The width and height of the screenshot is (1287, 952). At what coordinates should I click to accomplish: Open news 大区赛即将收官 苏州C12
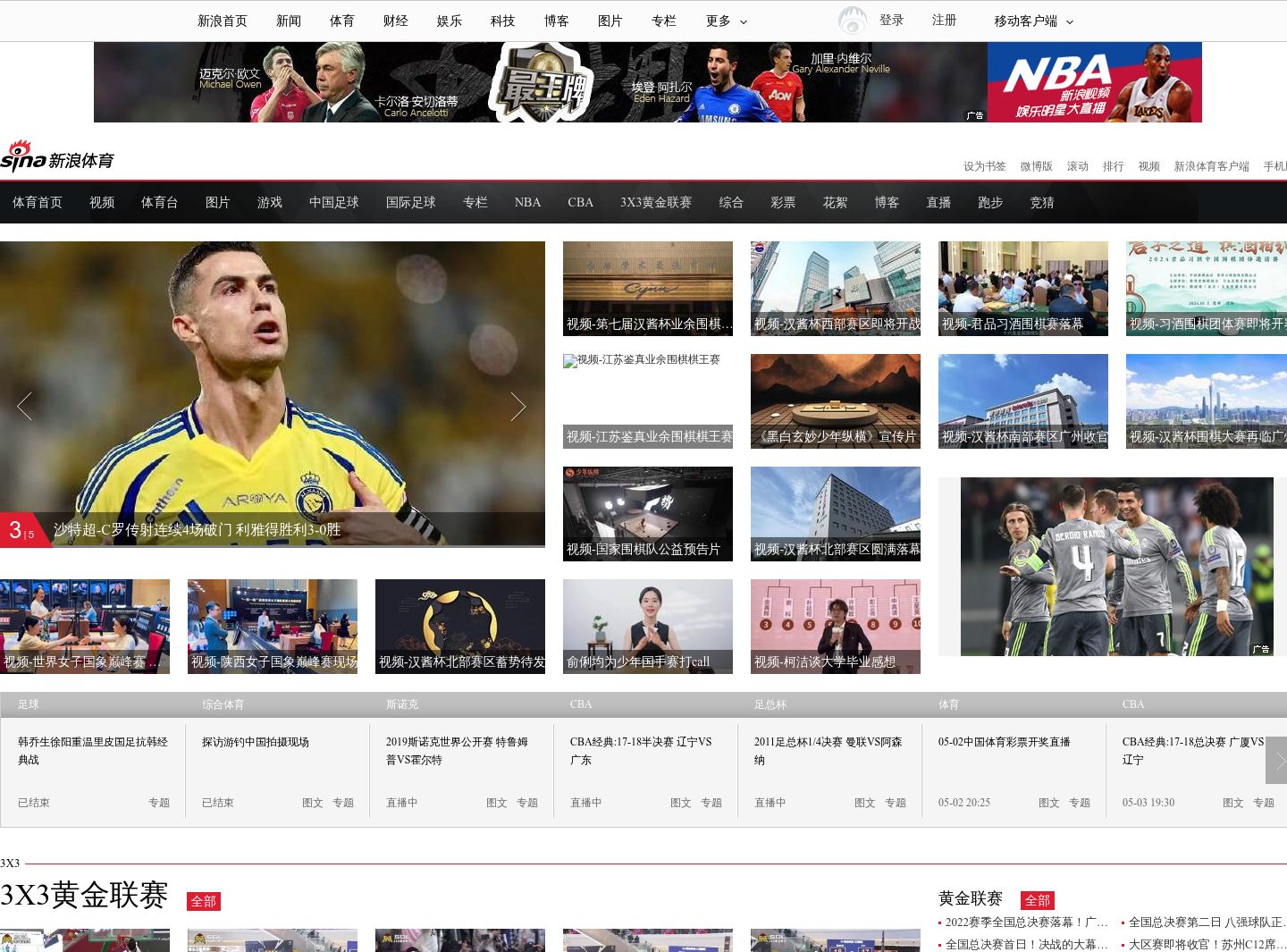[1207, 944]
